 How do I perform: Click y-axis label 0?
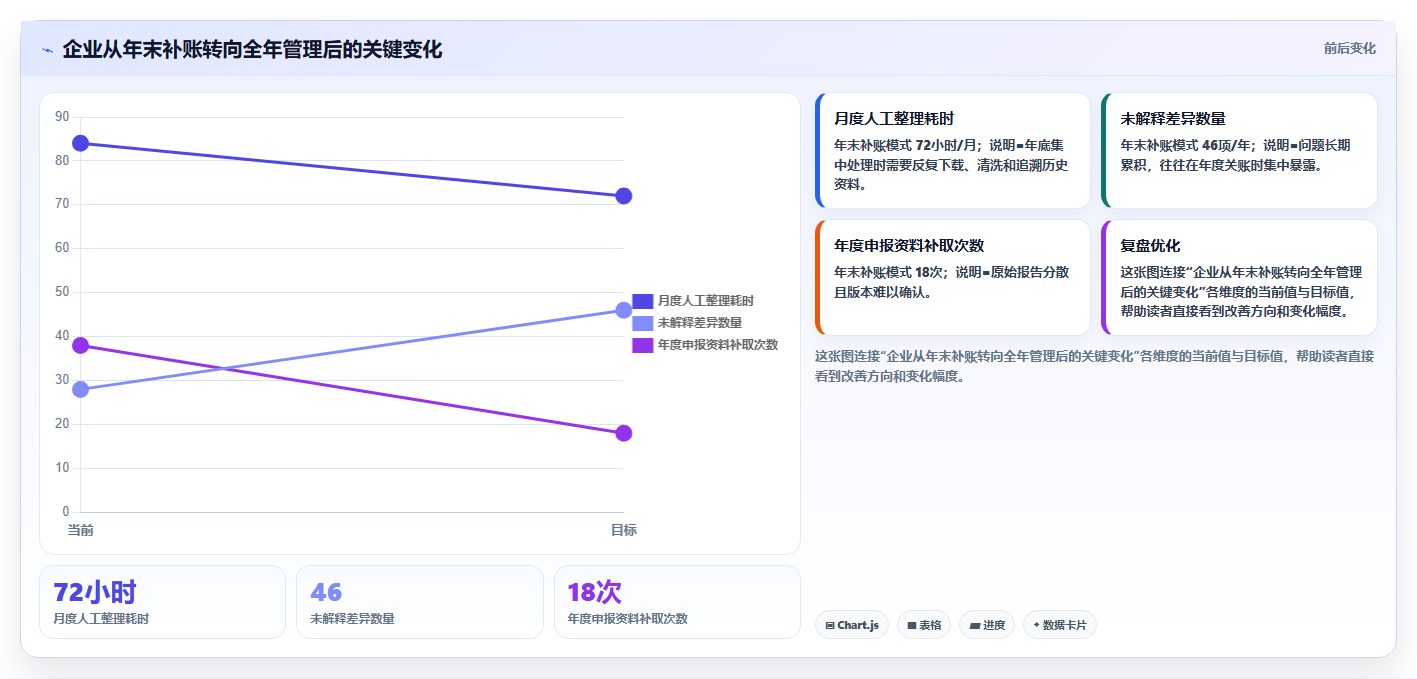(x=66, y=512)
